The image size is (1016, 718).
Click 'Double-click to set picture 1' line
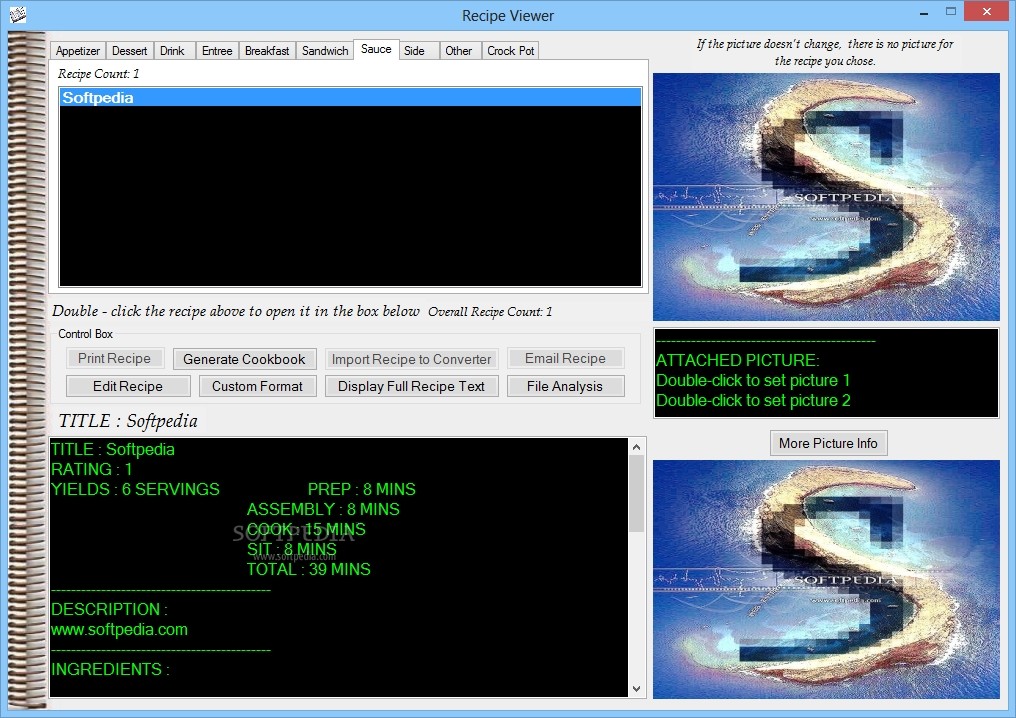pos(753,380)
